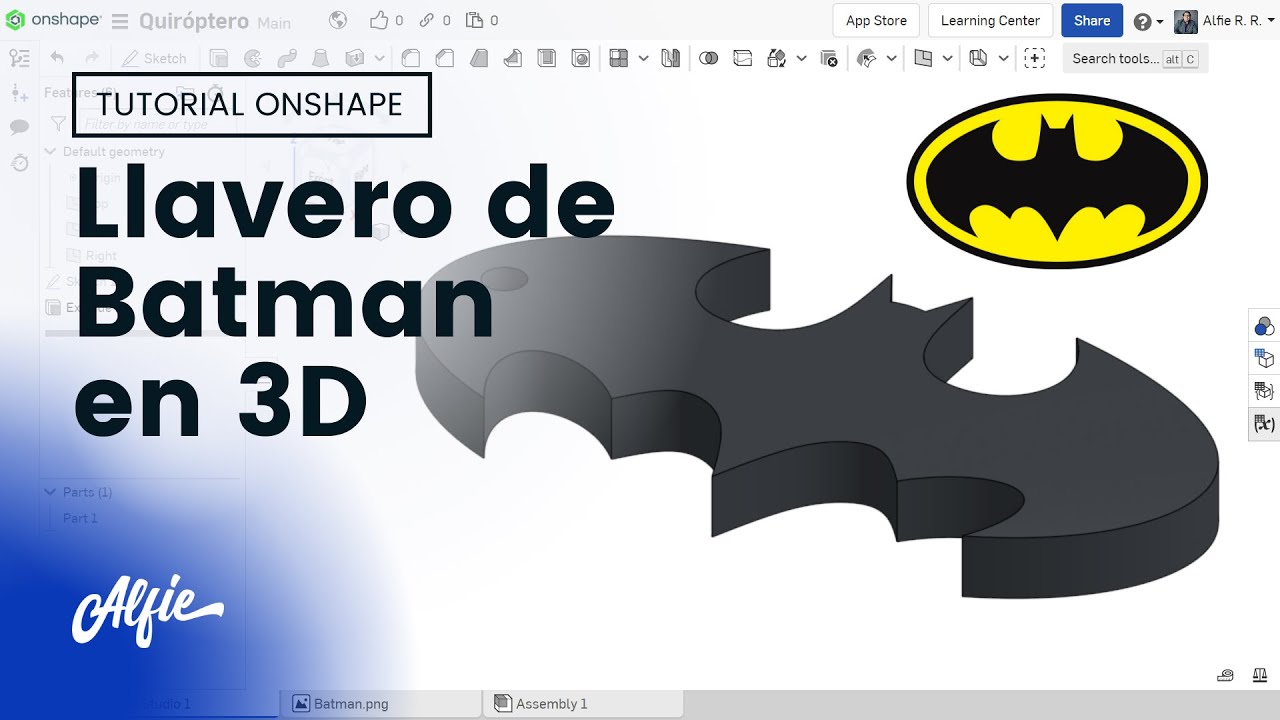Expand the Modify fillet dropdown arrow
1280x720 pixels.
tap(891, 58)
